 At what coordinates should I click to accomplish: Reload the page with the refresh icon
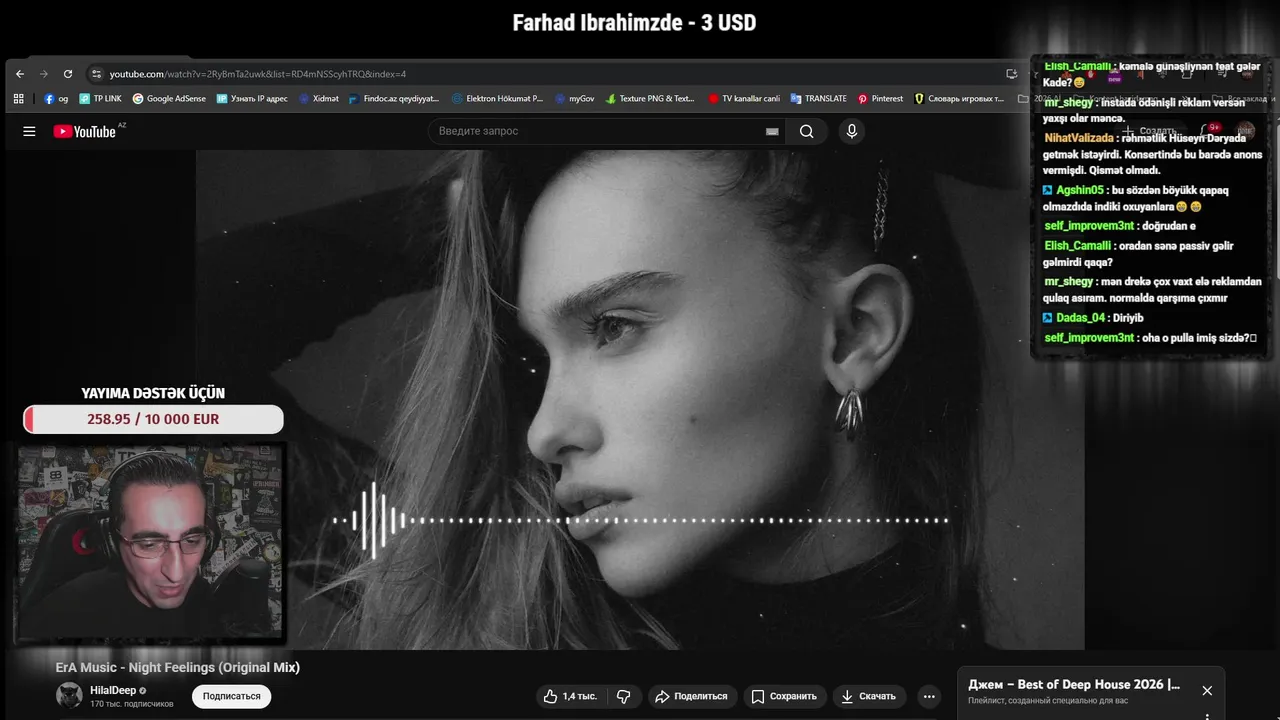tap(68, 74)
